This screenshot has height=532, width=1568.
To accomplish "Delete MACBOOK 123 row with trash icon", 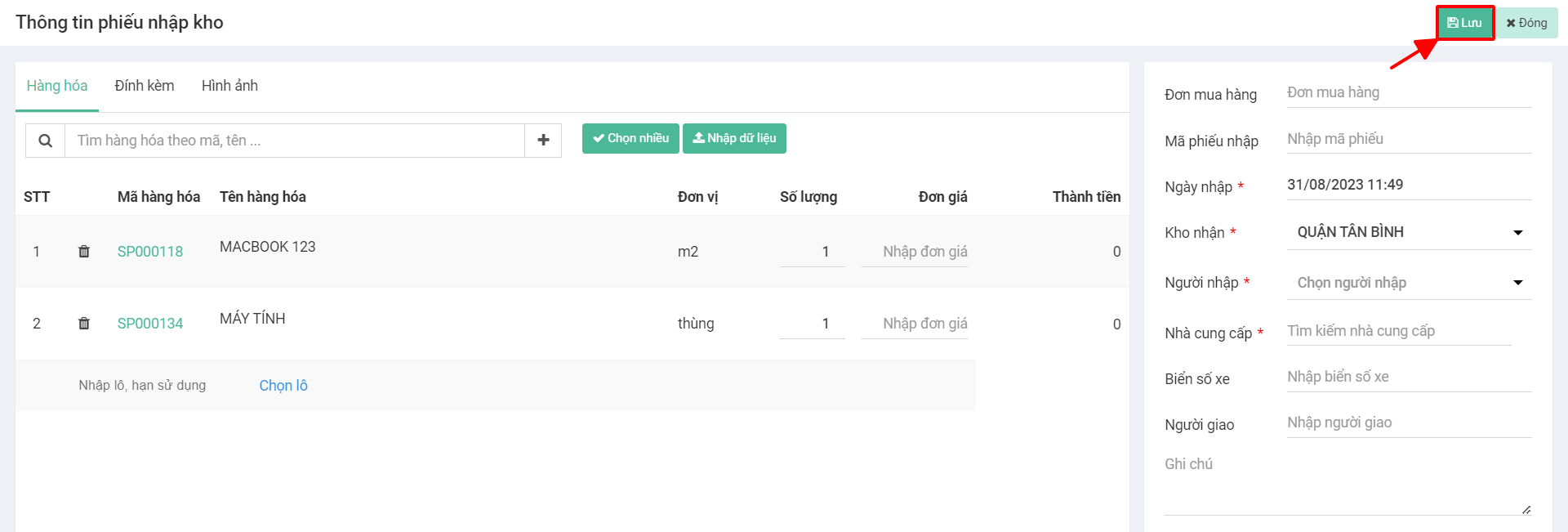I will 84,252.
